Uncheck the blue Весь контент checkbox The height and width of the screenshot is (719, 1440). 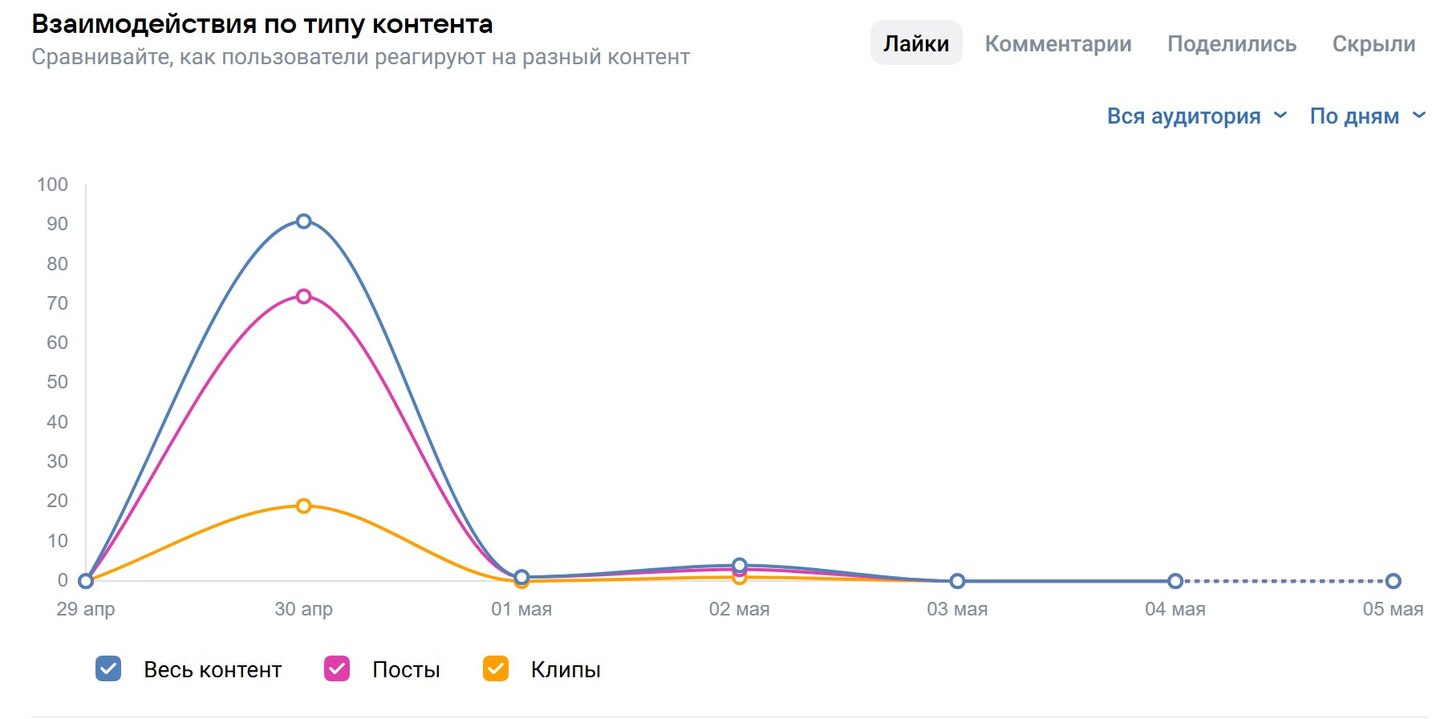[108, 669]
